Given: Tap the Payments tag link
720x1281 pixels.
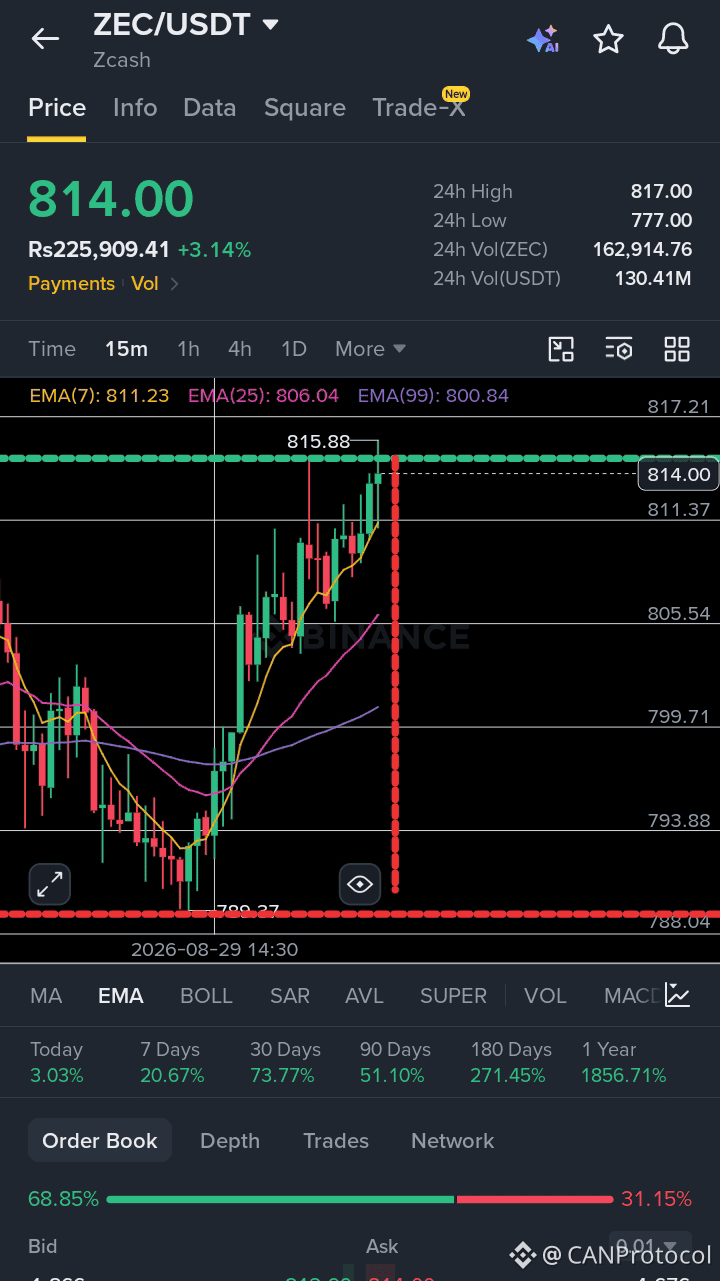Looking at the screenshot, I should (x=71, y=284).
